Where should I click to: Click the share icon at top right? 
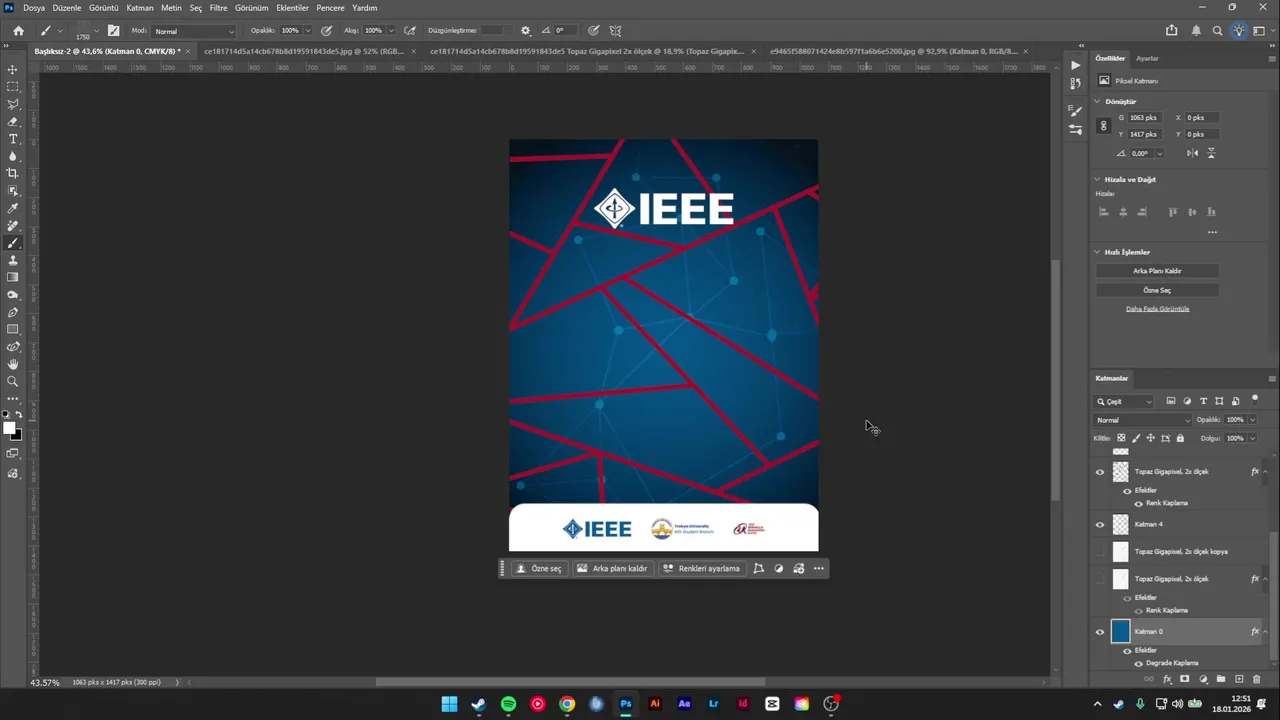[1172, 31]
